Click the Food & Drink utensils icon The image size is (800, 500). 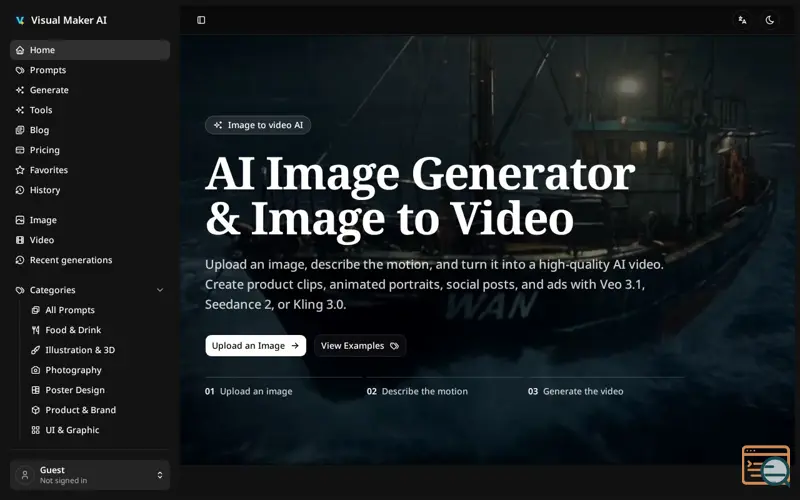click(35, 330)
